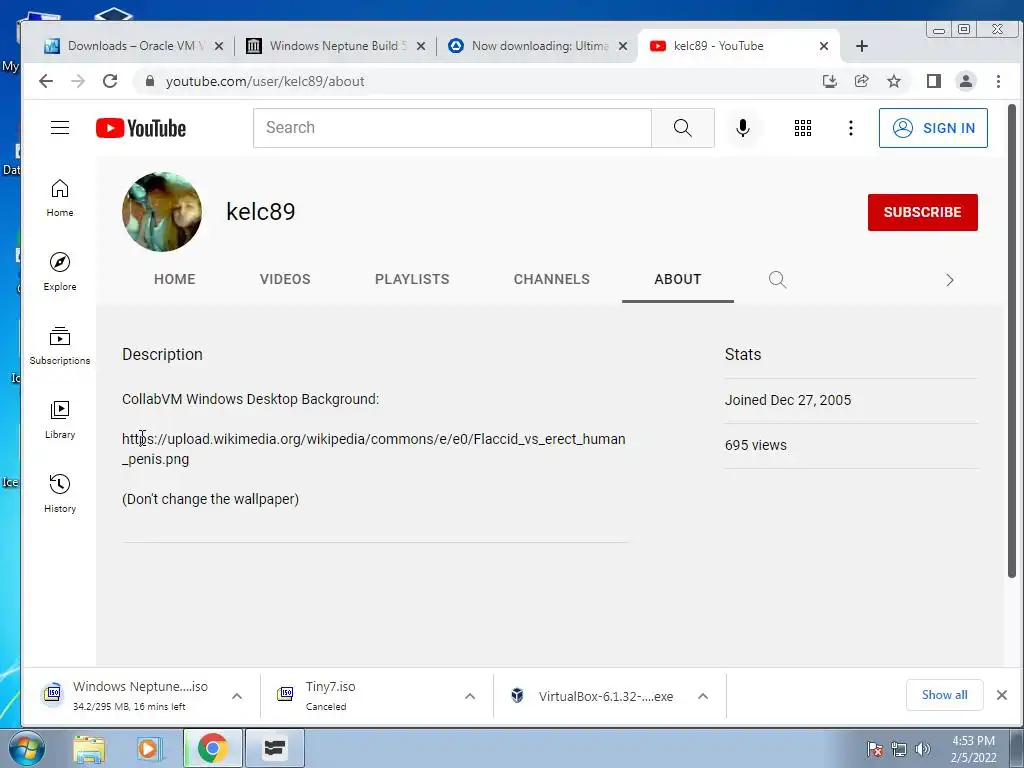Open Windows Media Player from taskbar
1024x768 pixels.
(148, 748)
